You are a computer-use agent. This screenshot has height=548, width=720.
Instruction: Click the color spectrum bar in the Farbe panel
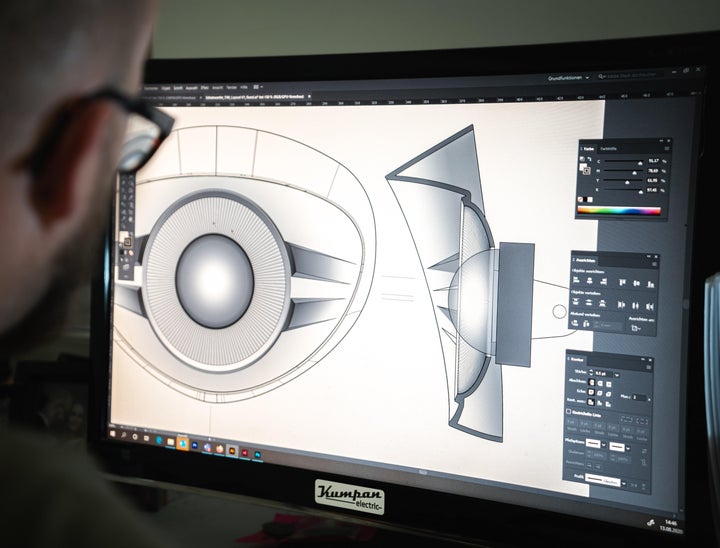[x=620, y=211]
